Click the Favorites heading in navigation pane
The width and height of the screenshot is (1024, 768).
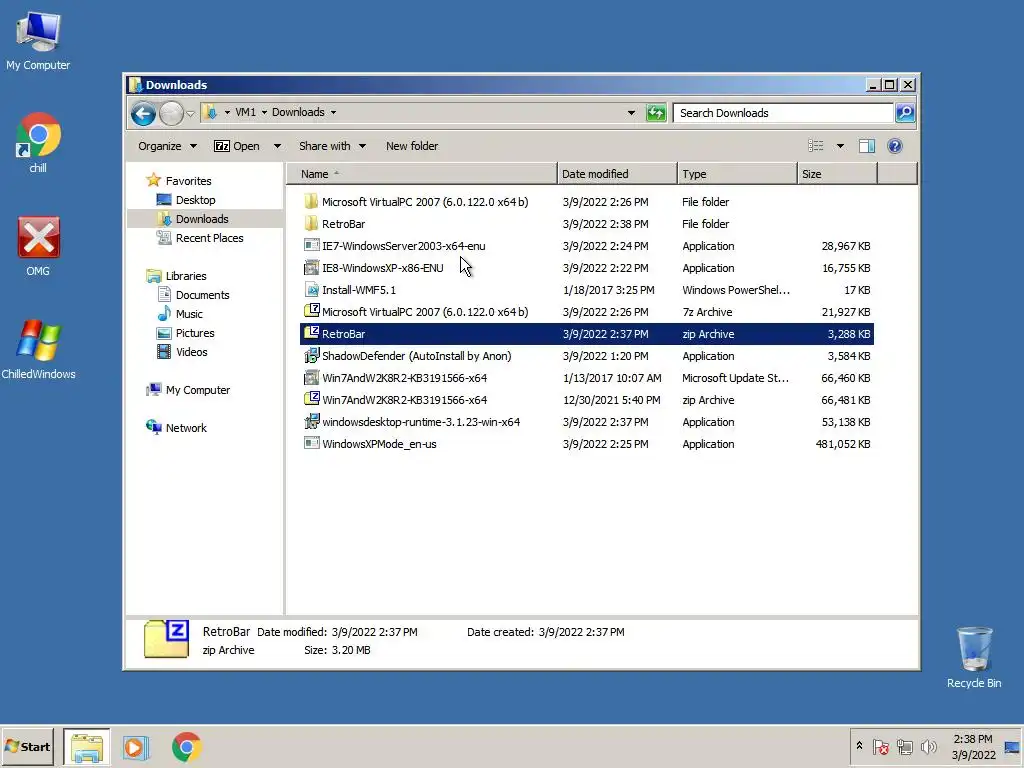(188, 181)
